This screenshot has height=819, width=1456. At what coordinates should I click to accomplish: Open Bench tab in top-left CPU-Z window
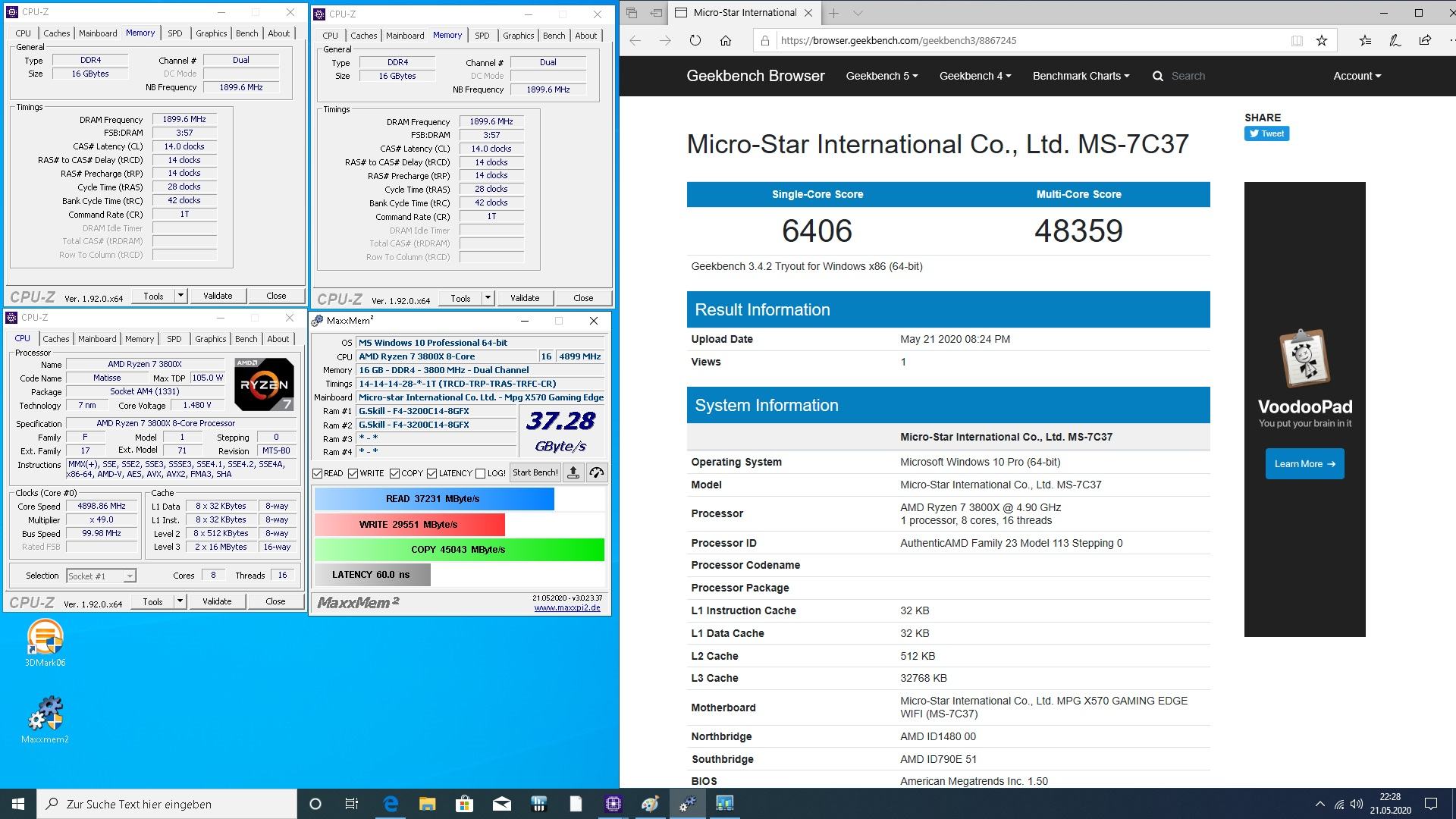[247, 33]
